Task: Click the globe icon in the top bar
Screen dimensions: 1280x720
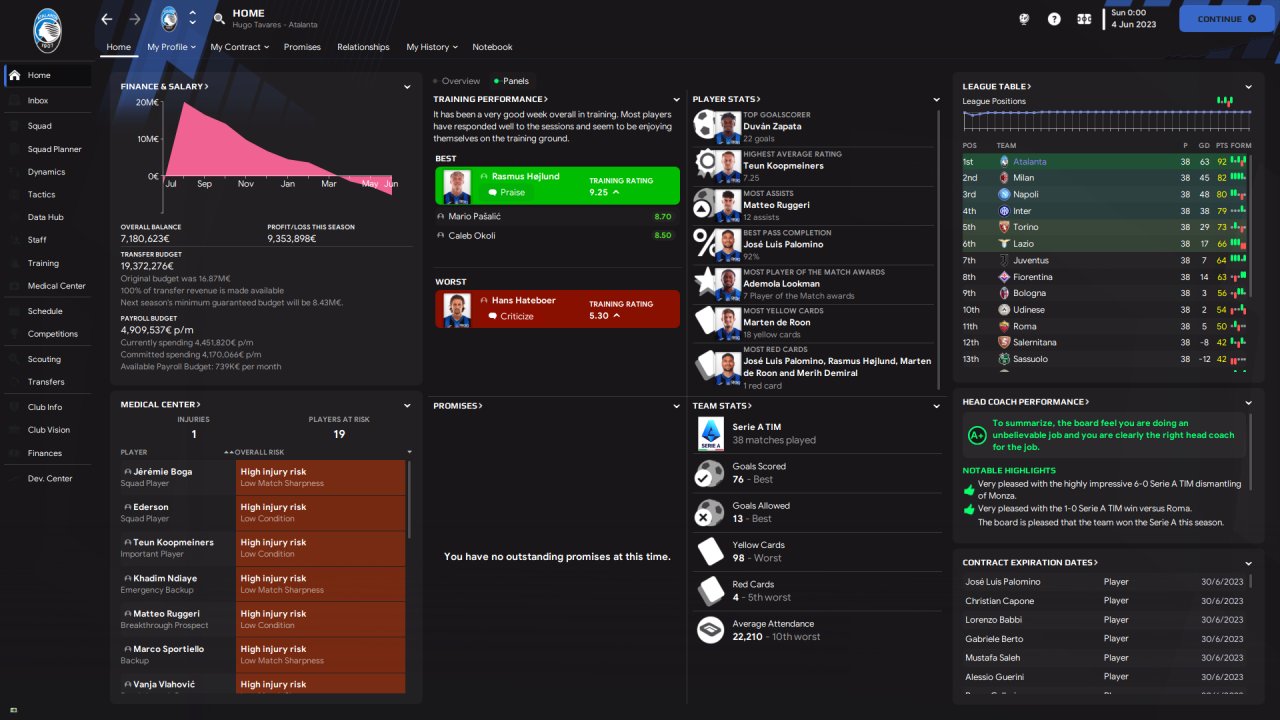Action: click(x=1025, y=19)
